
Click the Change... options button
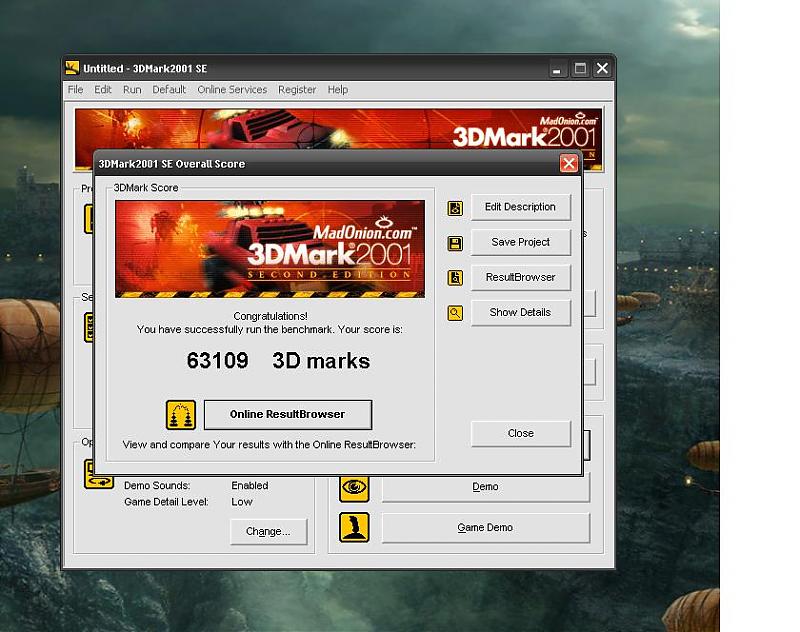pyautogui.click(x=268, y=532)
